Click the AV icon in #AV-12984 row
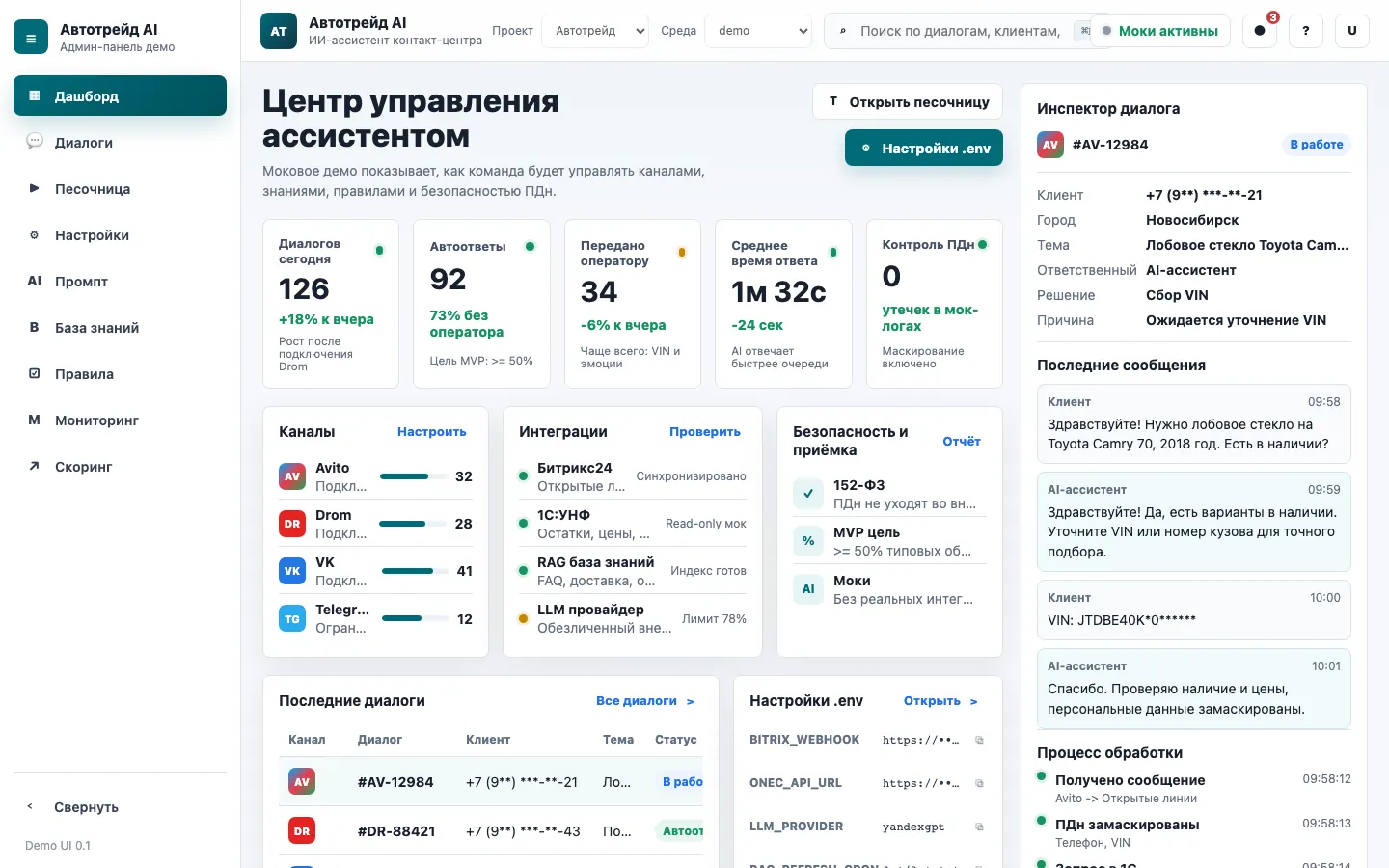 [302, 781]
